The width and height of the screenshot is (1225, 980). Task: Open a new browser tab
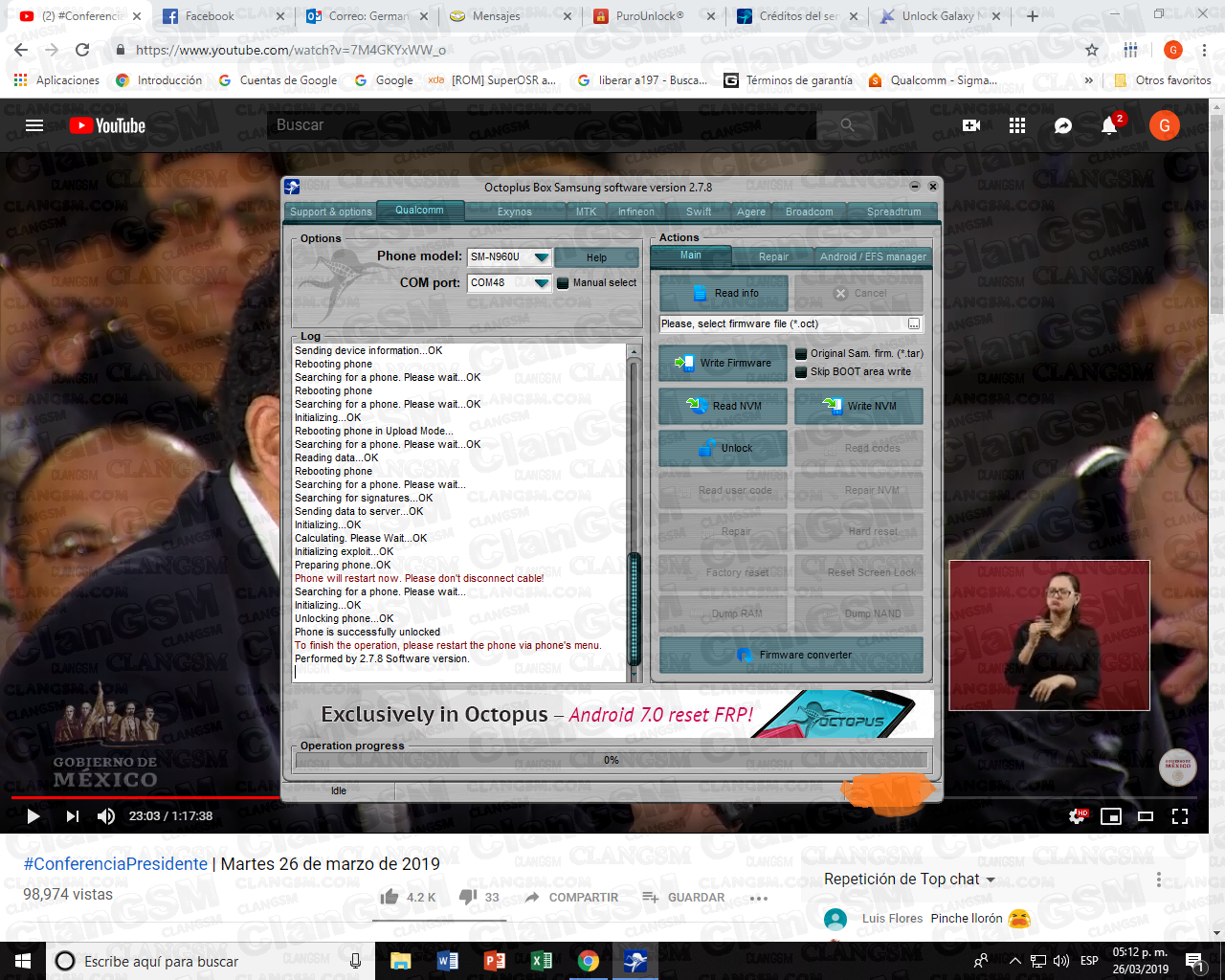1032,16
